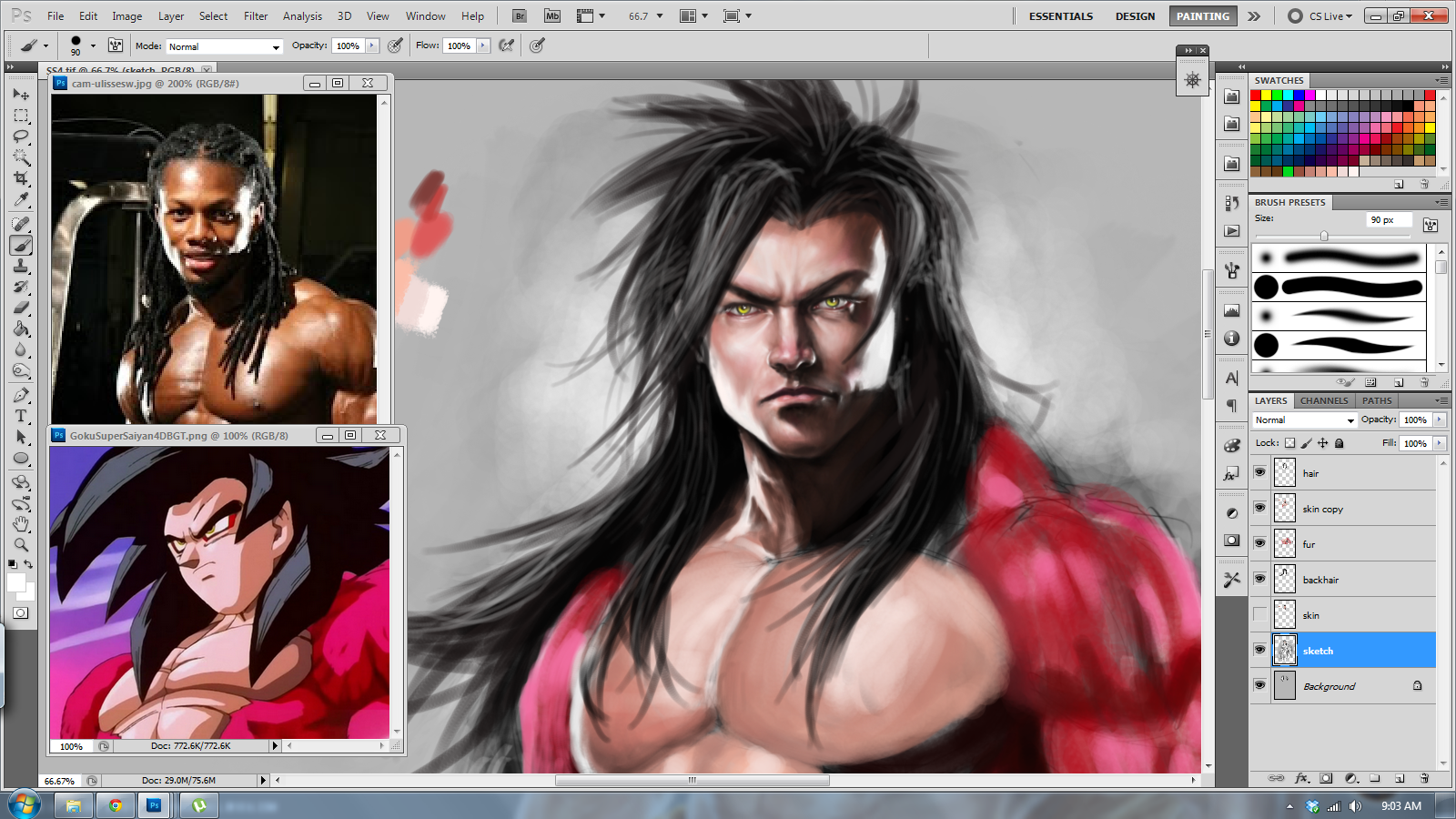Switch to the Channels tab

pos(1324,400)
